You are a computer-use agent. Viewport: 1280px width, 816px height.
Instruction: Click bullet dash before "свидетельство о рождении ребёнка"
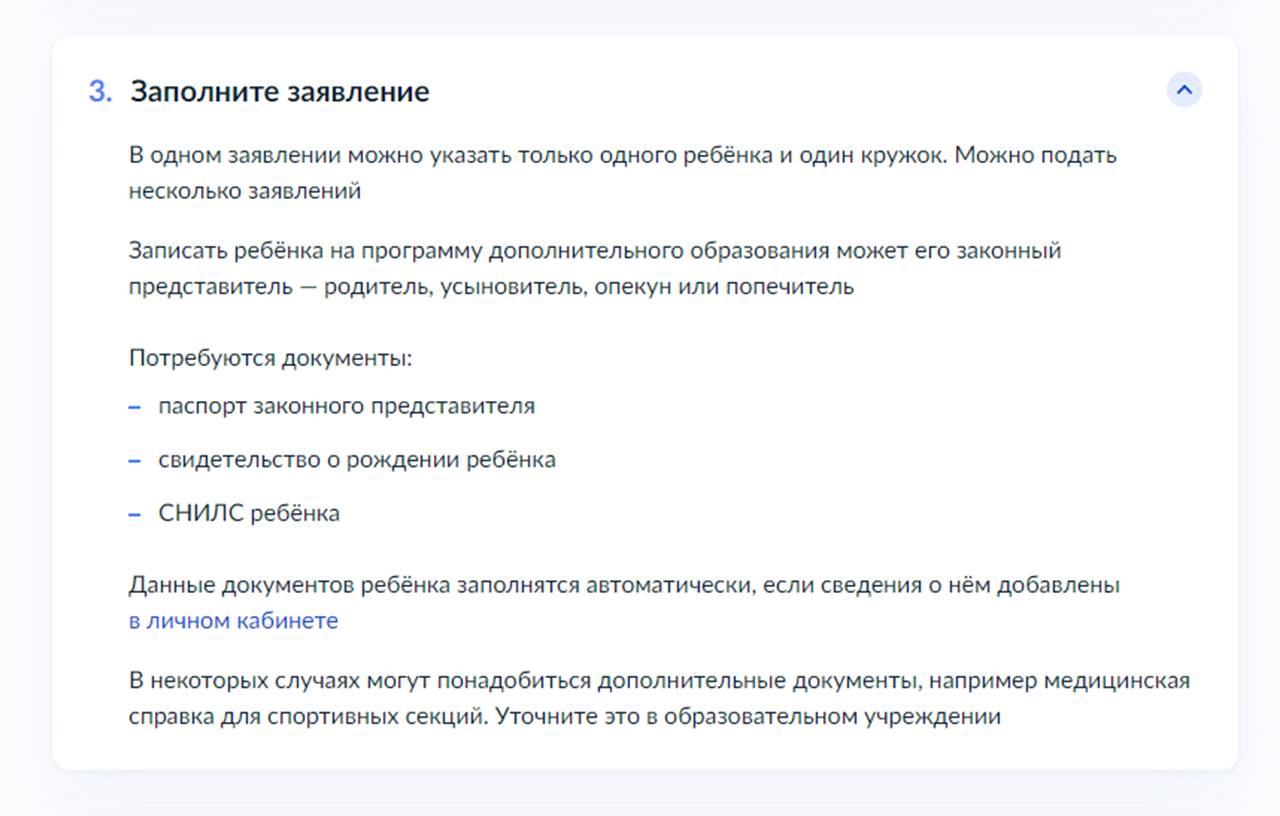(x=133, y=459)
